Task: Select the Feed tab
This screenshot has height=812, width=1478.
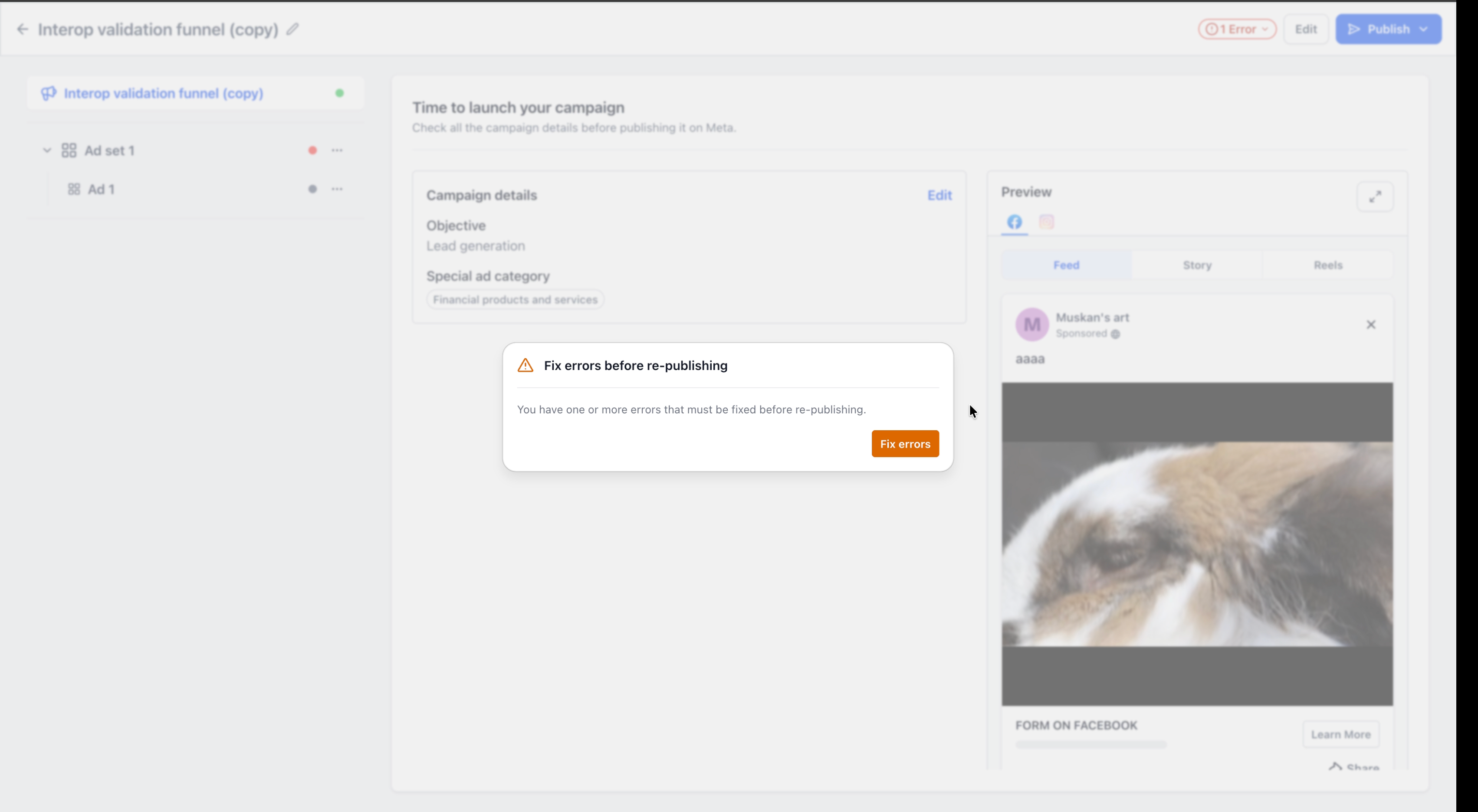Action: point(1066,265)
